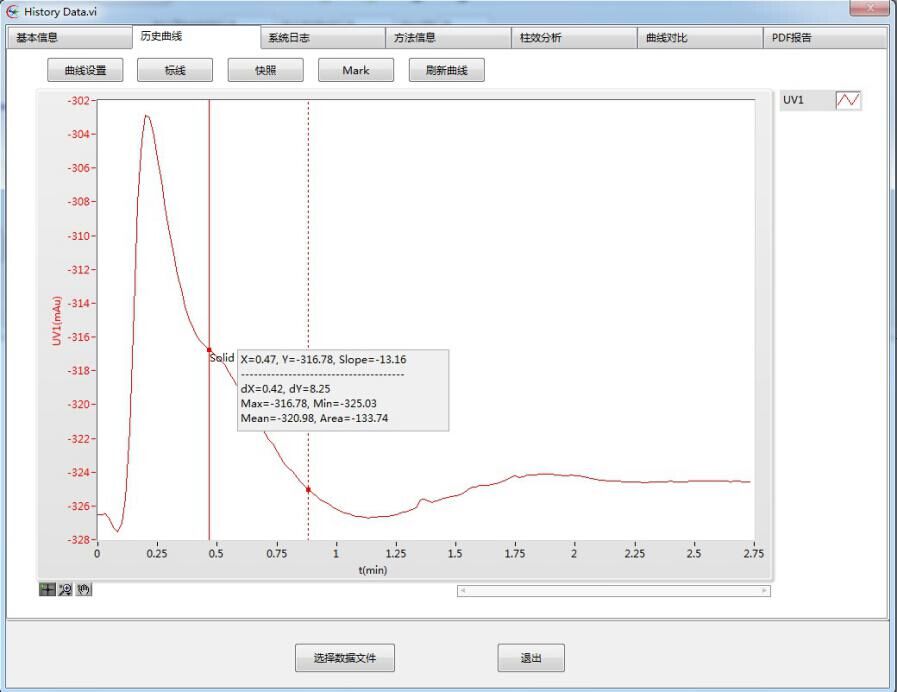Viewport: 897px width, 692px height.
Task: Click the 标线 button
Action: tap(175, 71)
